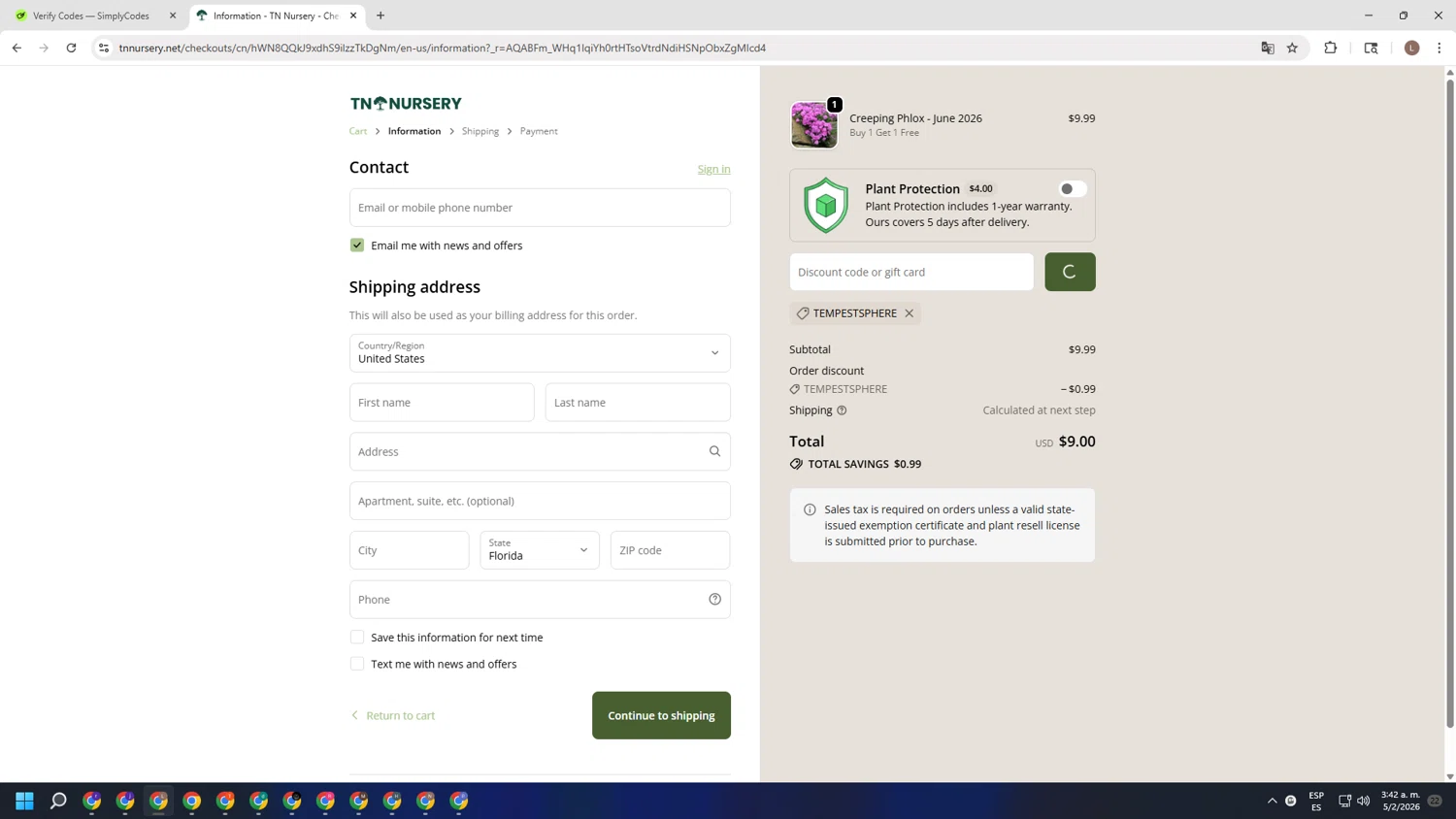Click the page vertical scrollbar

pos(1449,403)
